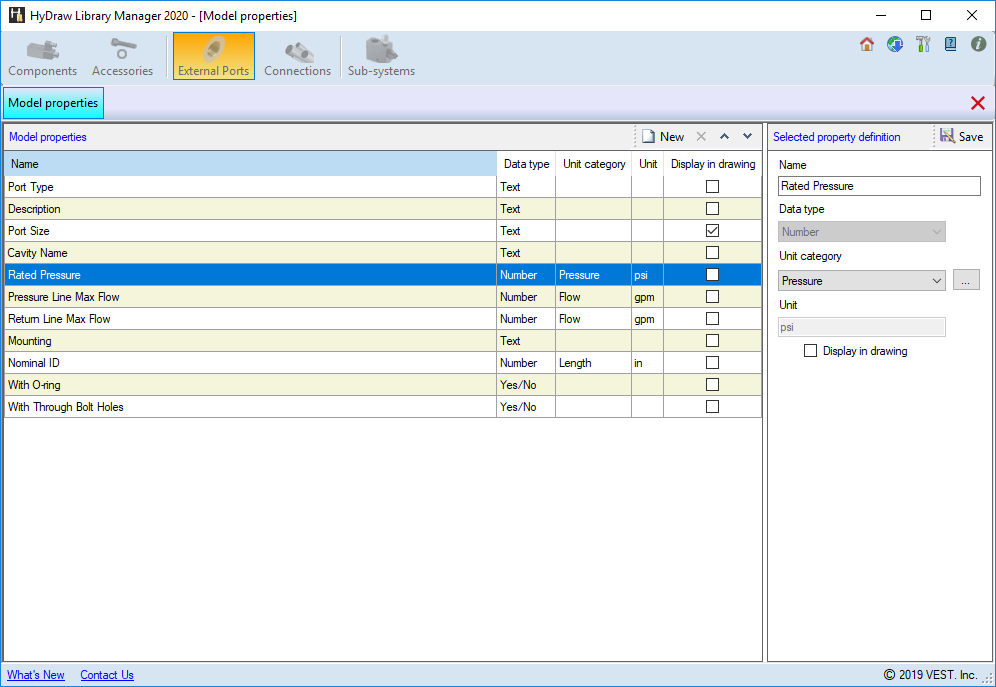Enable Display in drawing in property definition panel
Image resolution: width=996 pixels, height=687 pixels.
[x=811, y=351]
